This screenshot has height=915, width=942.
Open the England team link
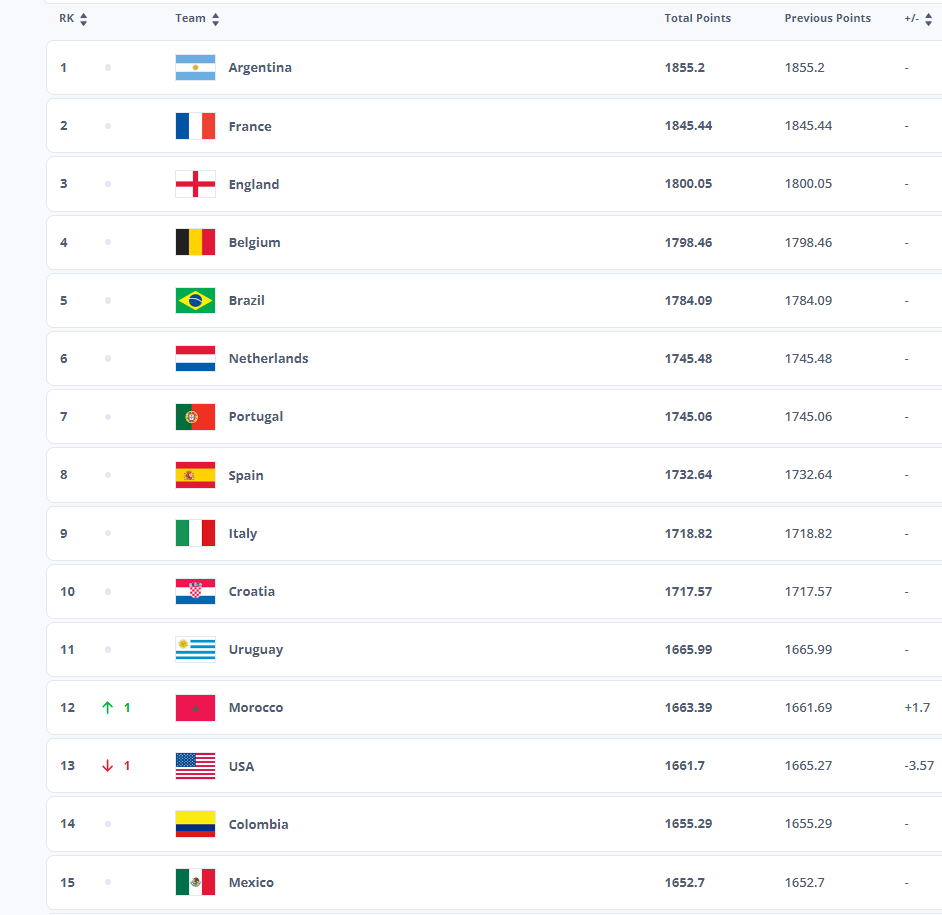click(x=253, y=184)
